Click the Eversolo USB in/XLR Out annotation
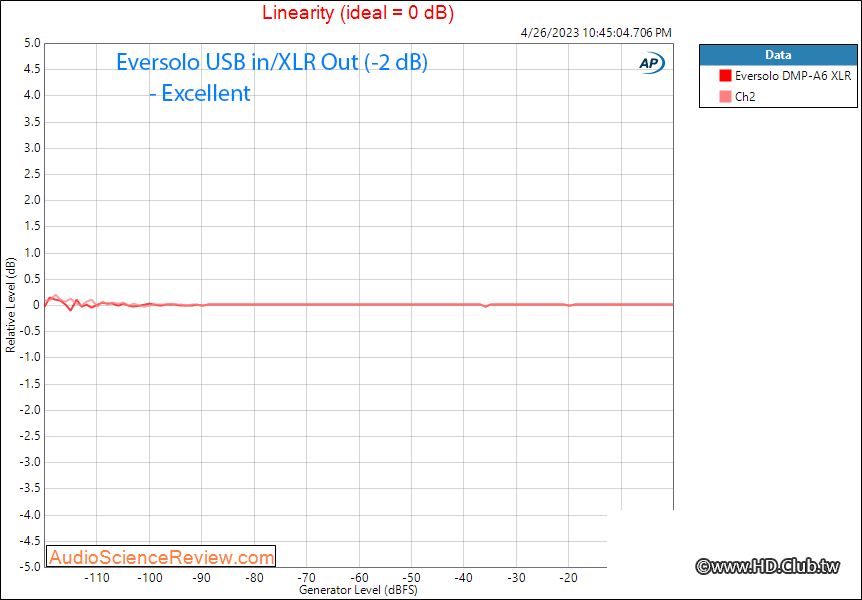Screen dimensions: 862x600 coord(272,62)
